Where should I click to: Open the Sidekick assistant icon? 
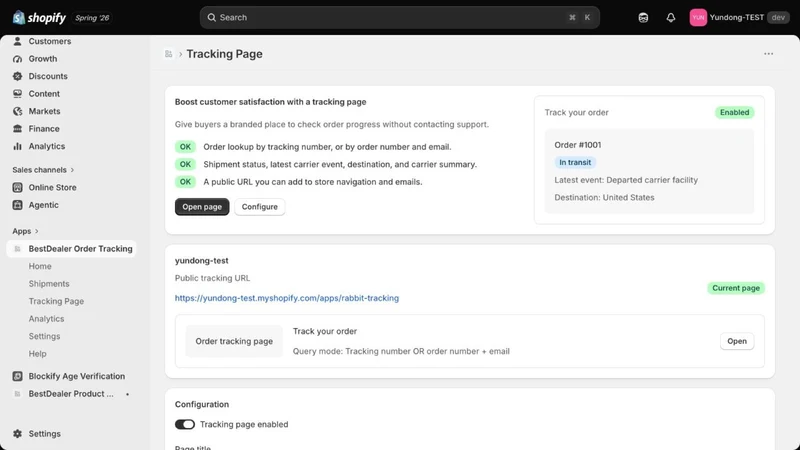tap(643, 17)
